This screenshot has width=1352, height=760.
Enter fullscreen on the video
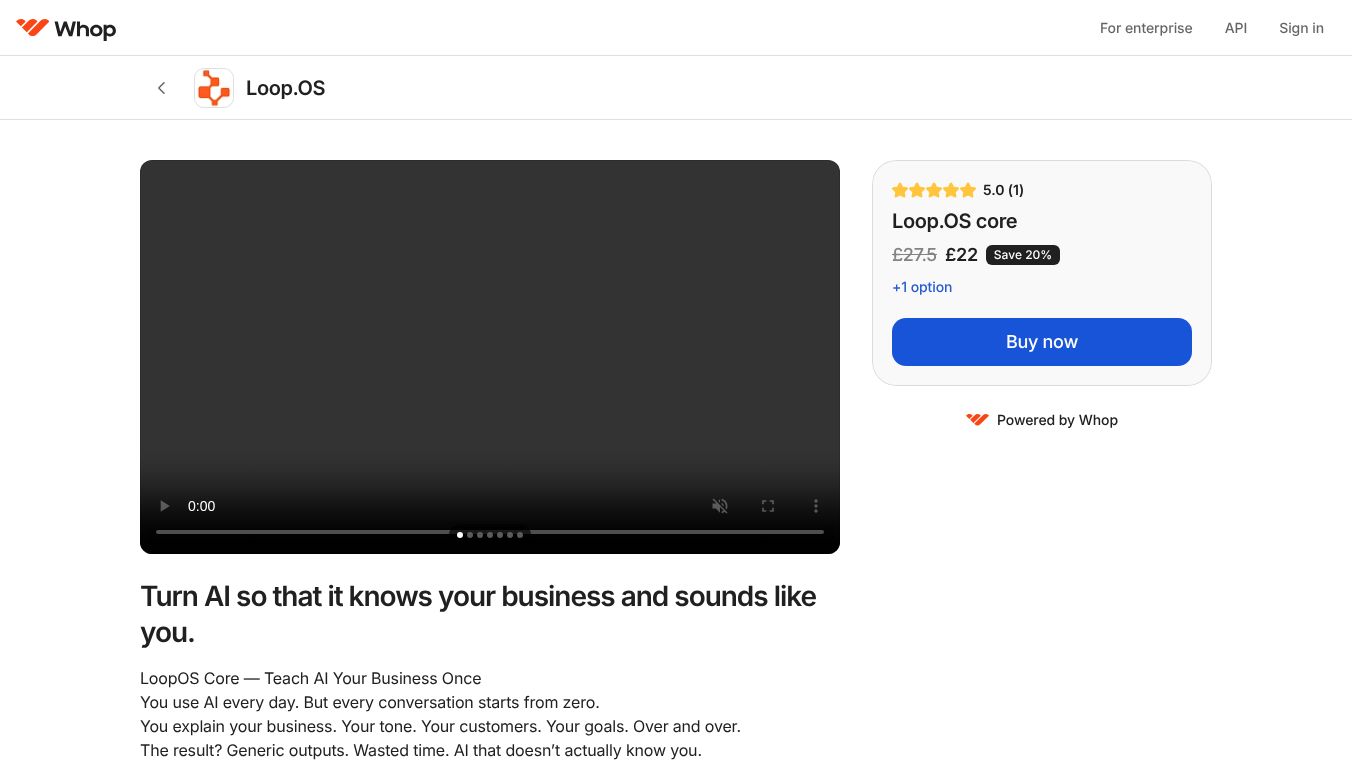(768, 506)
